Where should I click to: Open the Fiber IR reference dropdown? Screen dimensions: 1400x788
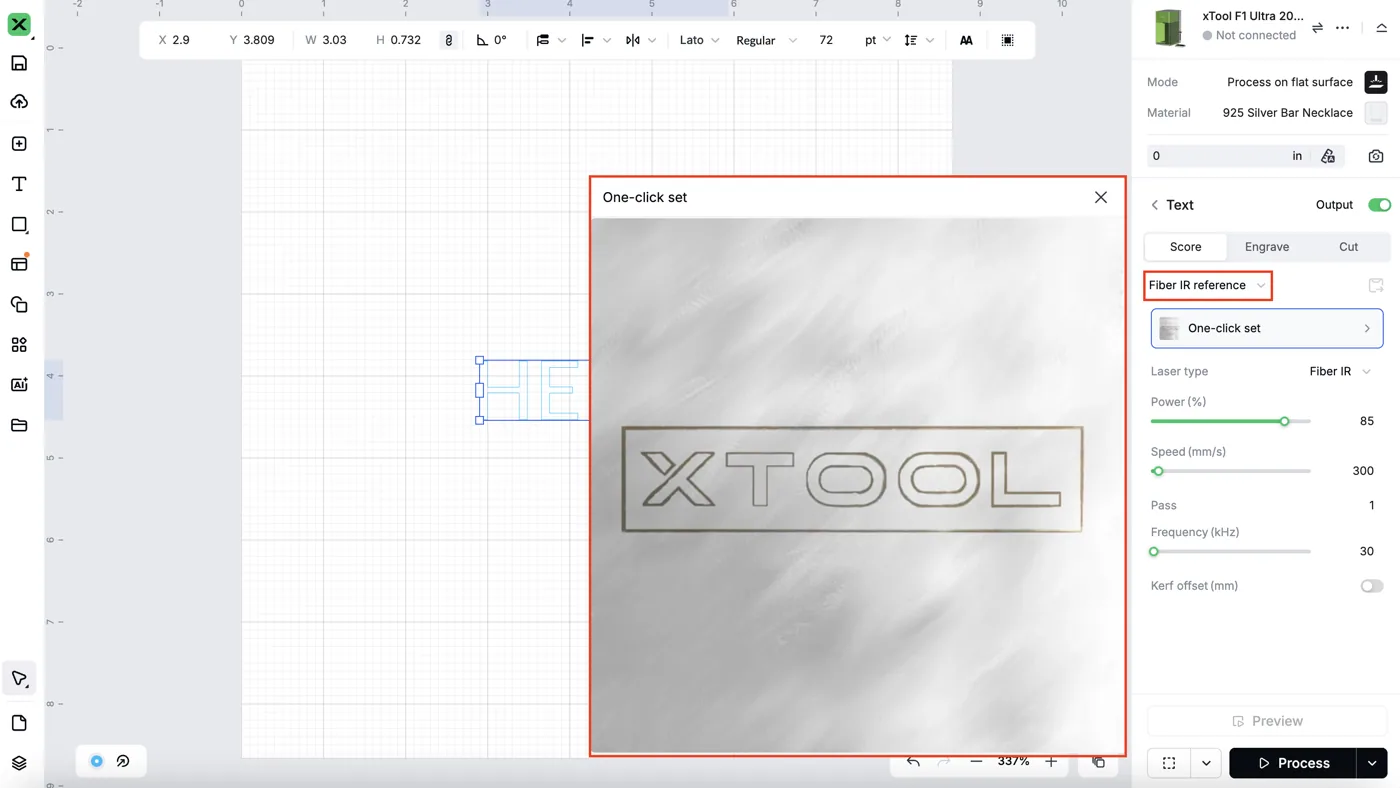pyautogui.click(x=1207, y=285)
